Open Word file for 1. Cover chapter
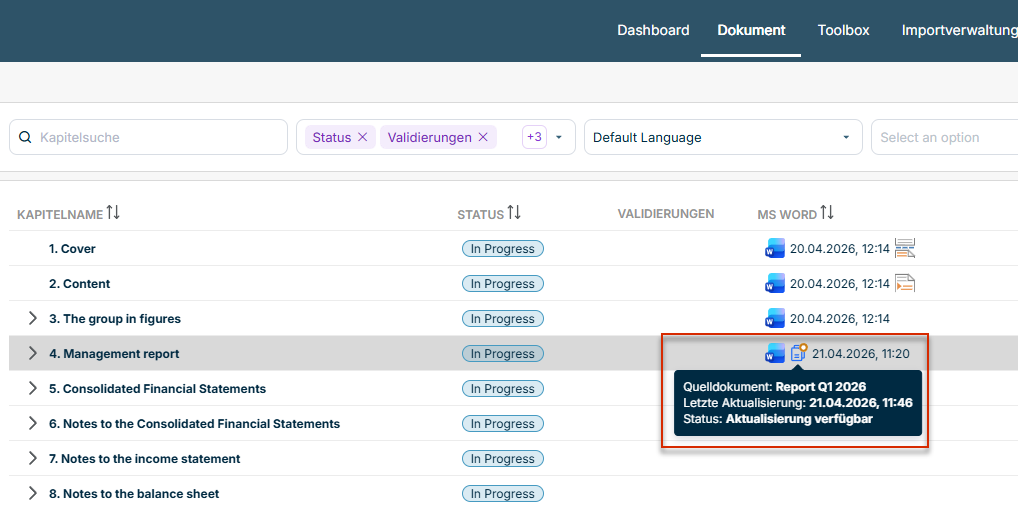 (775, 249)
